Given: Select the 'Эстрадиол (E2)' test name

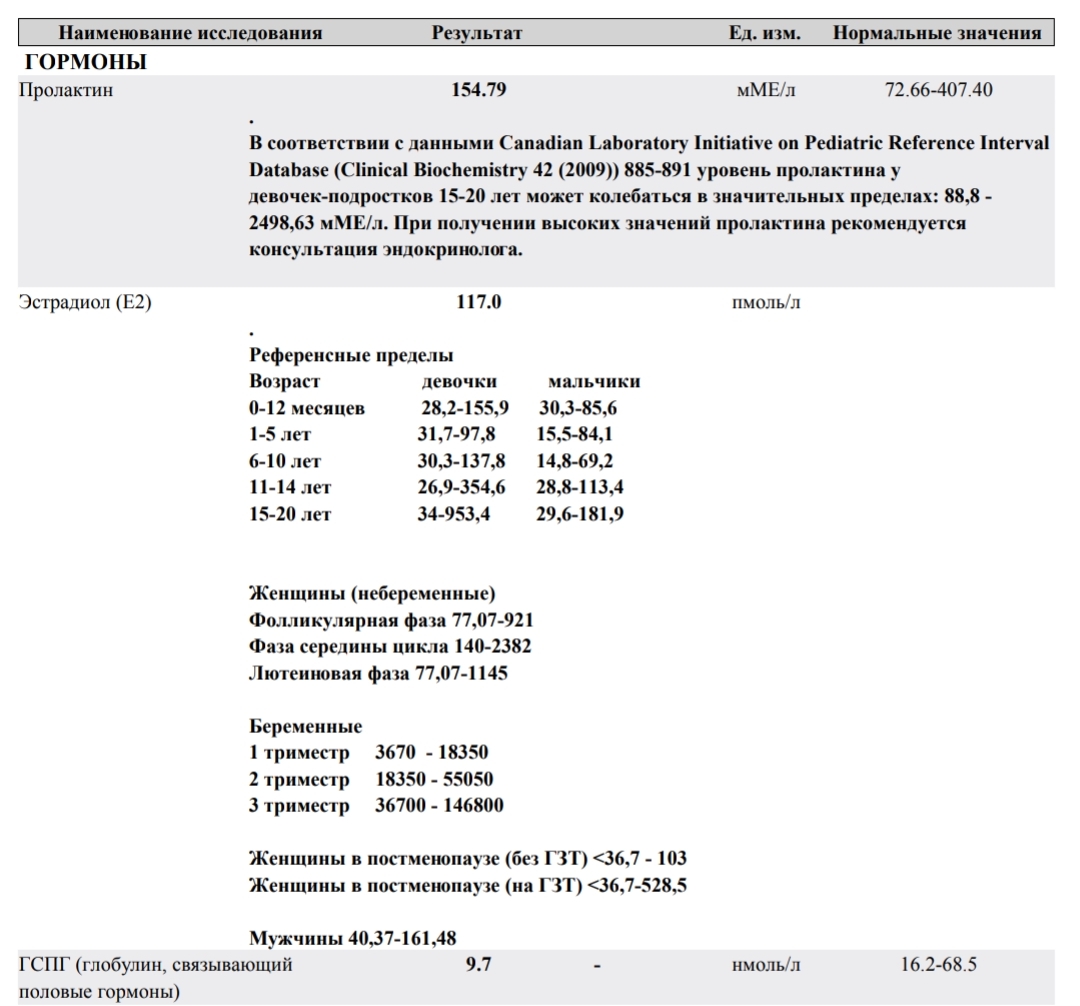Looking at the screenshot, I should tap(85, 303).
